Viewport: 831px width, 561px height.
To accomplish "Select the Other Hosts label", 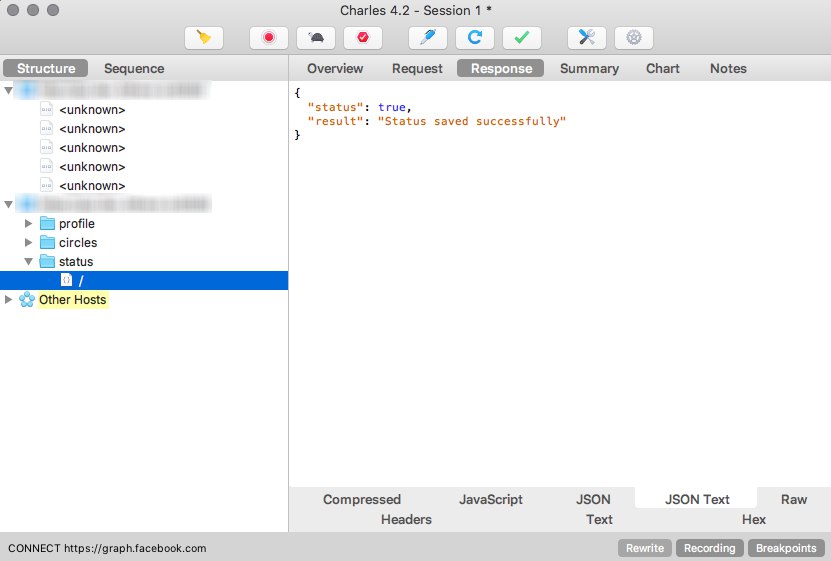I will [73, 300].
